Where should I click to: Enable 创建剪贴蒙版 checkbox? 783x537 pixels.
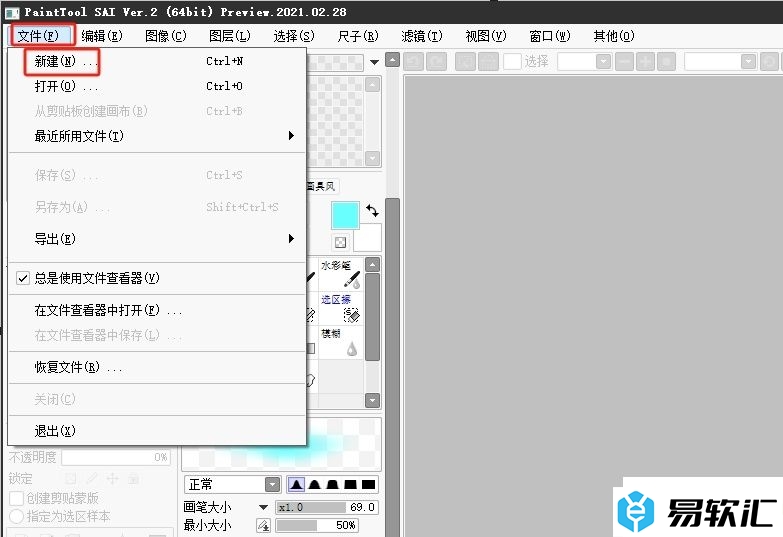tap(16, 498)
